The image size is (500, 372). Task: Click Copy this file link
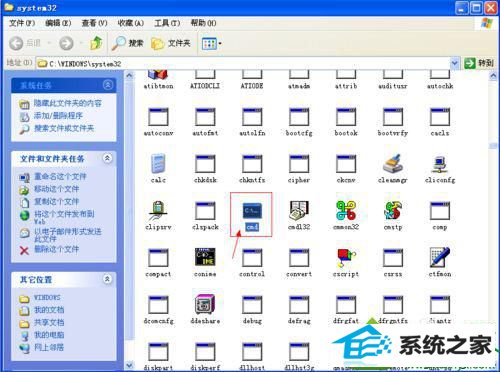pyautogui.click(x=57, y=201)
